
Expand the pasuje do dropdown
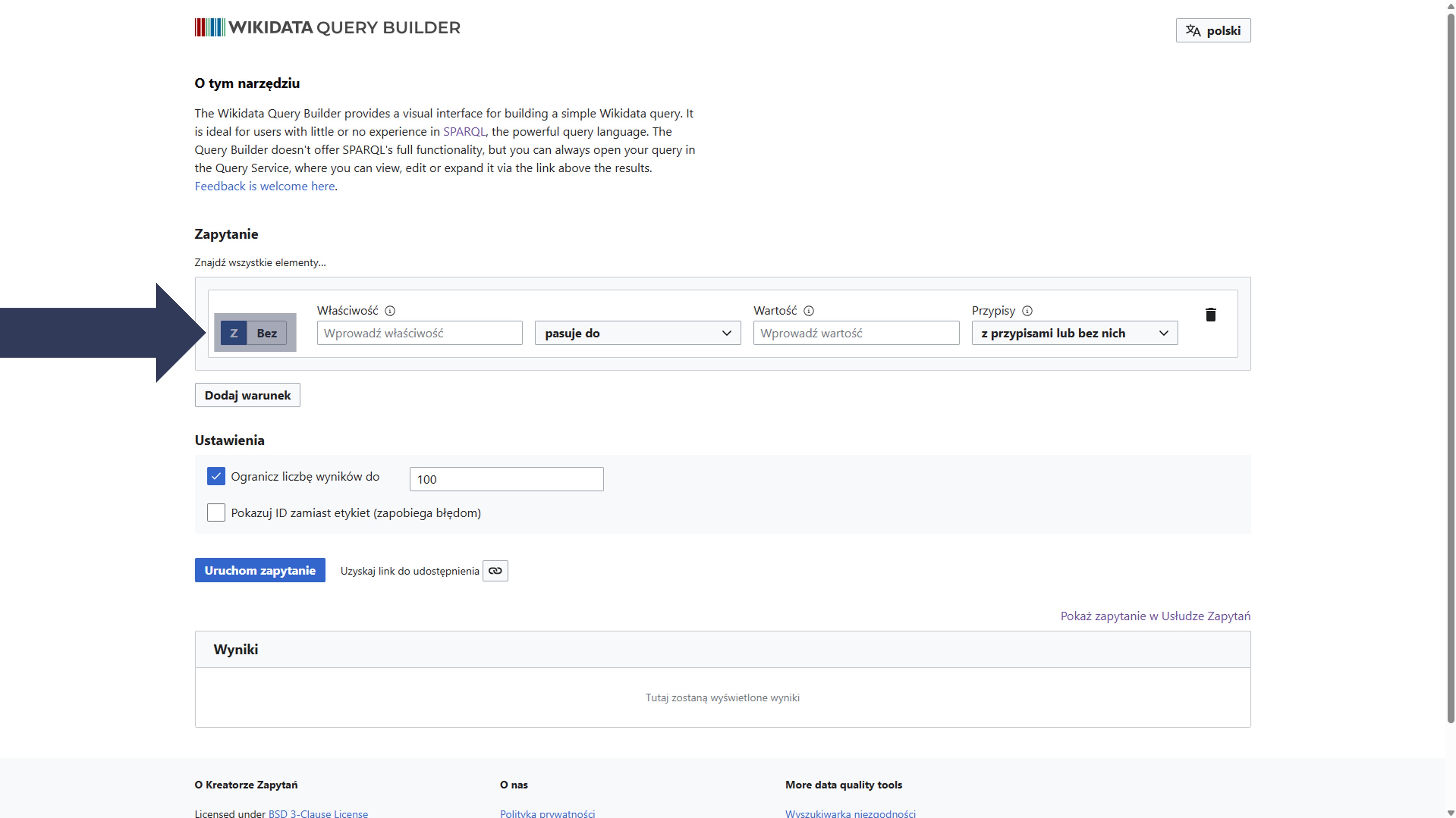638,333
